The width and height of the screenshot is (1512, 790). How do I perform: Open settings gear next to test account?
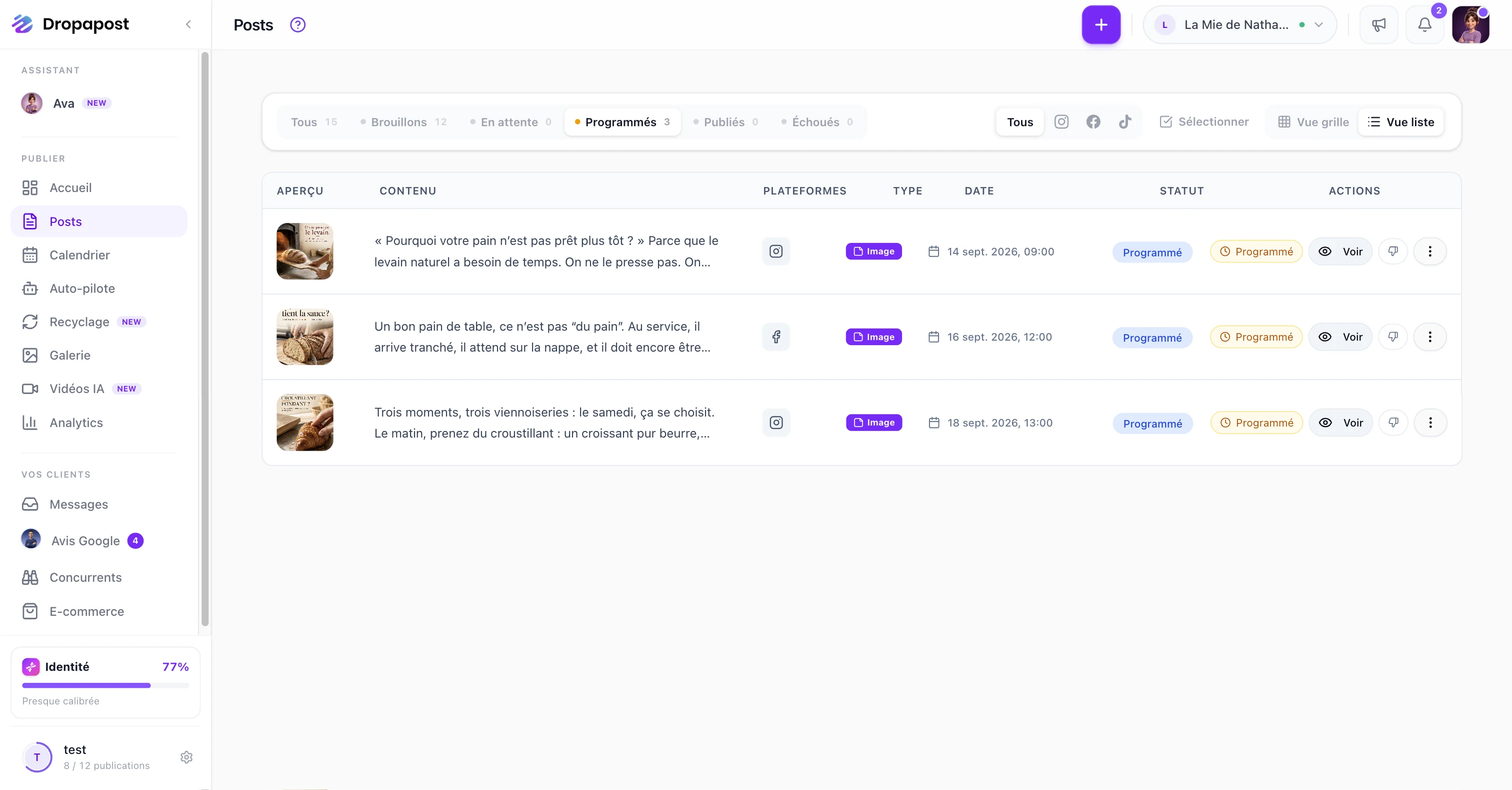[186, 757]
